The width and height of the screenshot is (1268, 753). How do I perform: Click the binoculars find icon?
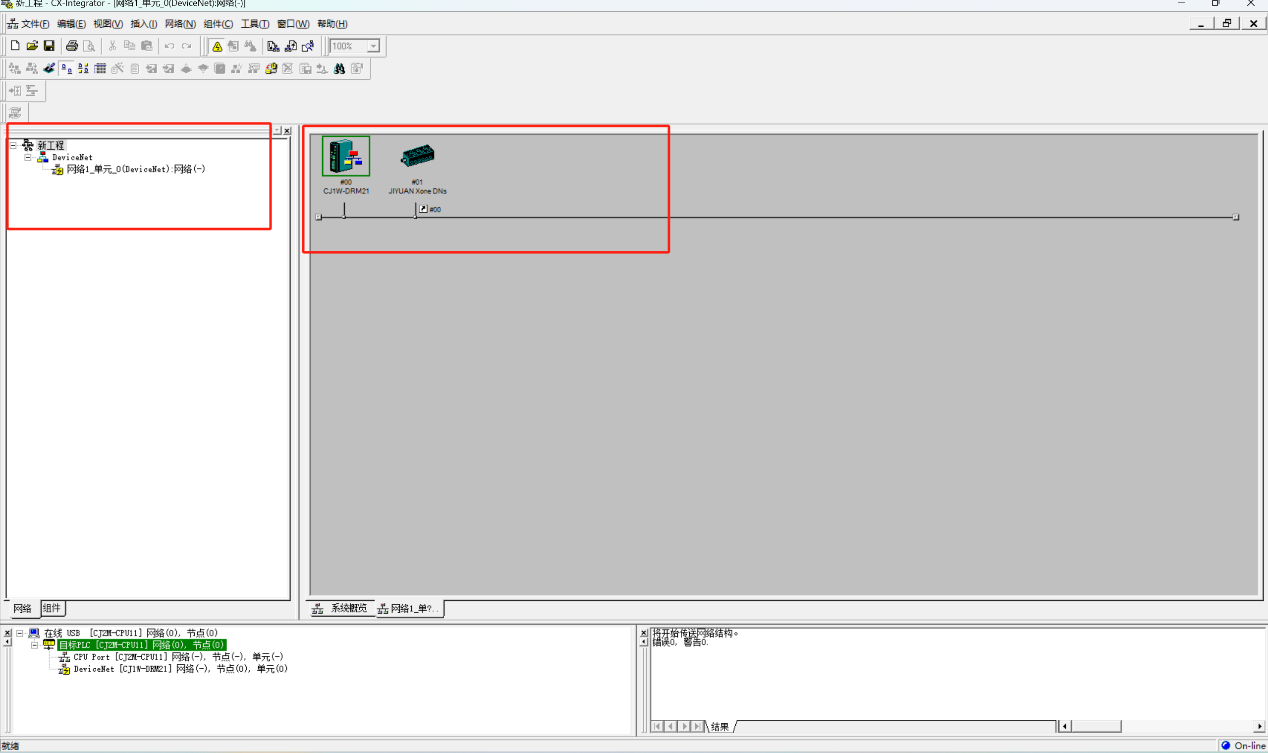coord(340,69)
